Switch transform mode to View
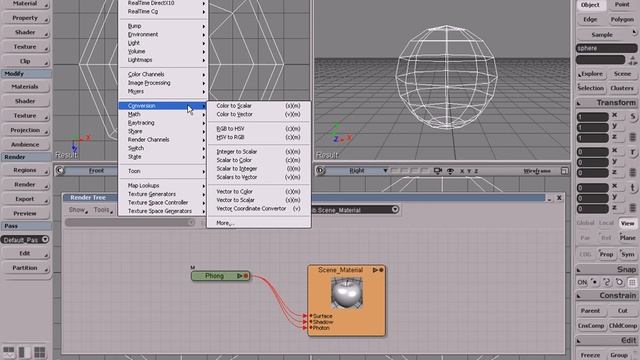Screen dimensions: 640x360 (x=627, y=223)
